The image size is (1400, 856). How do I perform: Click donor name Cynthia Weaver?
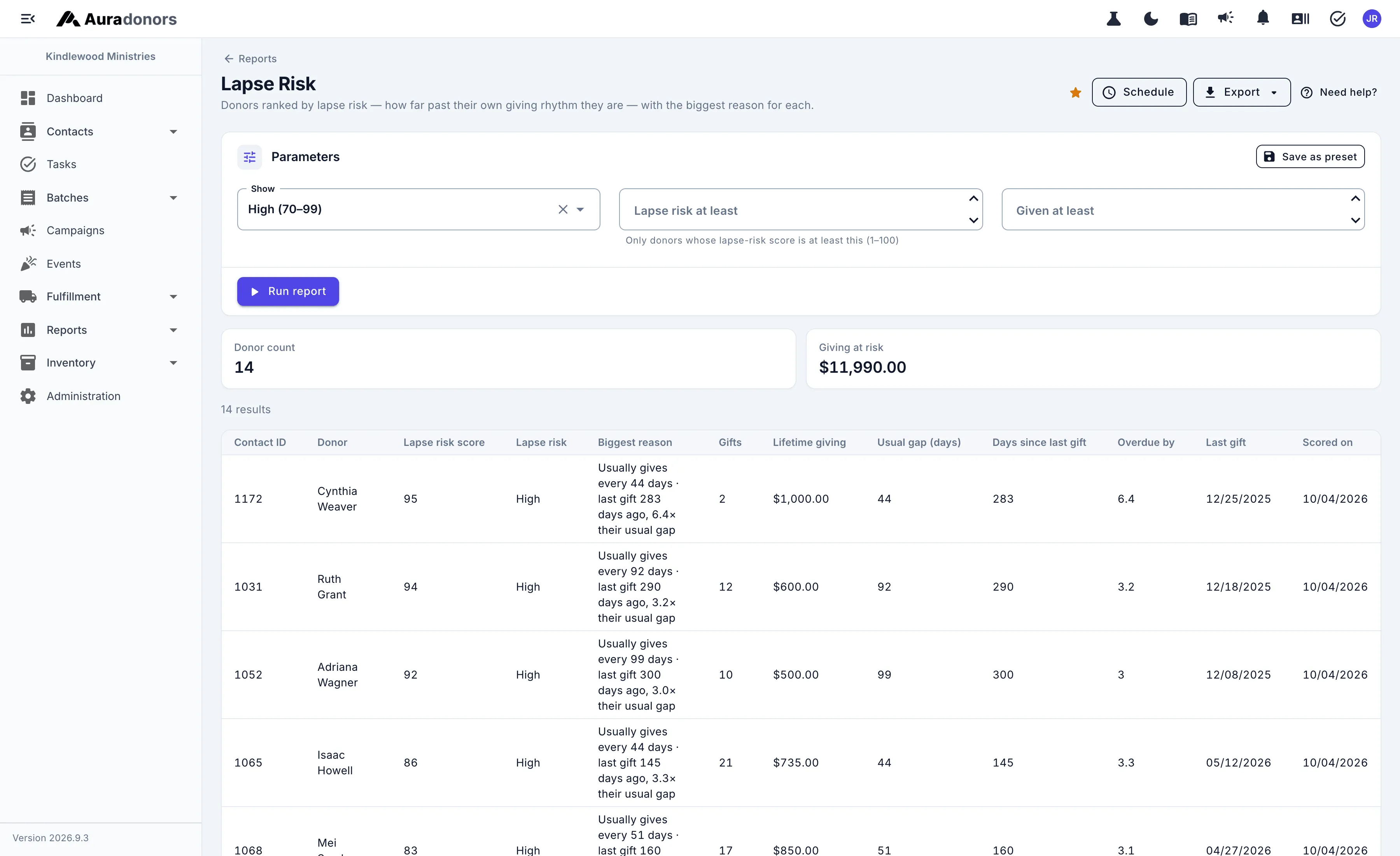click(337, 498)
